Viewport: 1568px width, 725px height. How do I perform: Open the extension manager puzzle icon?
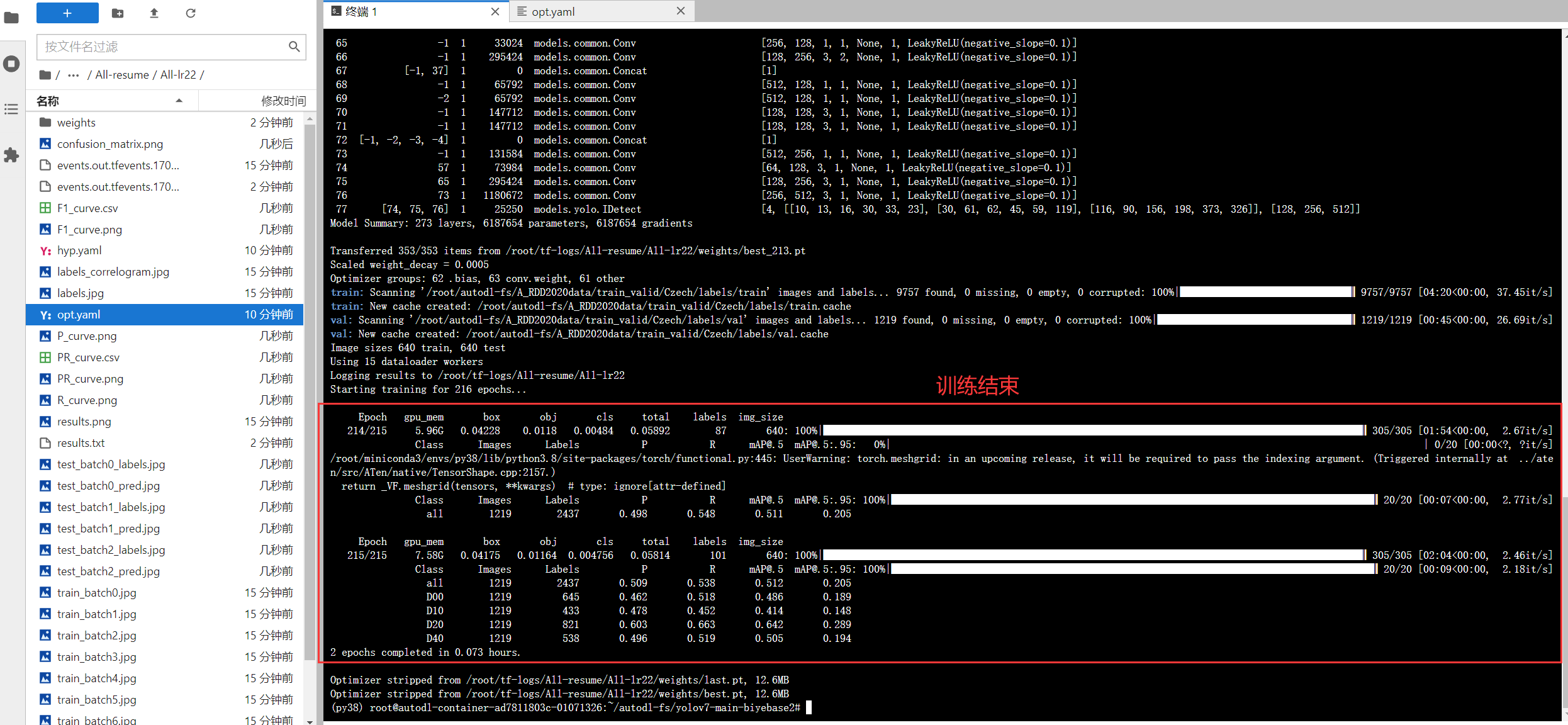click(x=11, y=155)
